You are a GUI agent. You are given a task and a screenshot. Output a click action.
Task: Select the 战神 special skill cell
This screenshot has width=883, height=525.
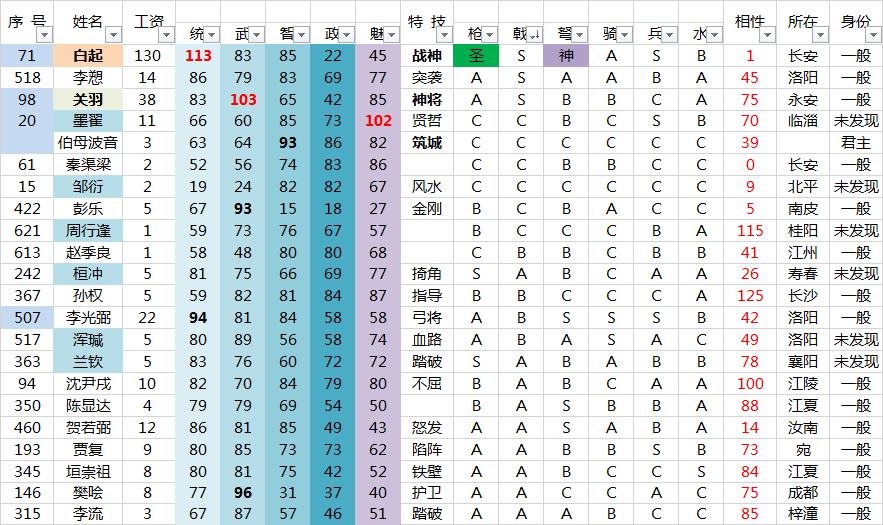427,56
